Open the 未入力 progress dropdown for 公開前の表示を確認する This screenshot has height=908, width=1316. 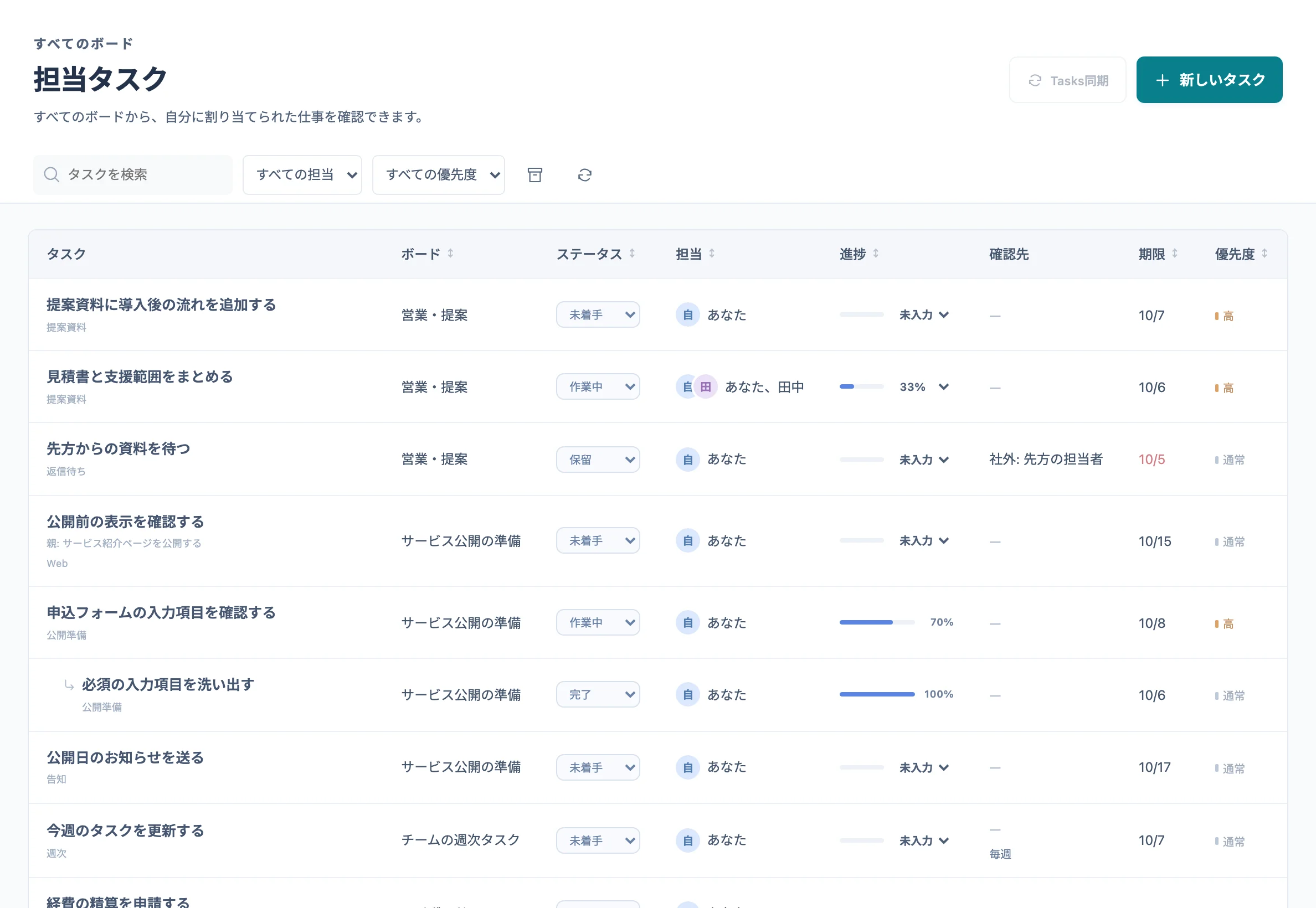point(924,540)
